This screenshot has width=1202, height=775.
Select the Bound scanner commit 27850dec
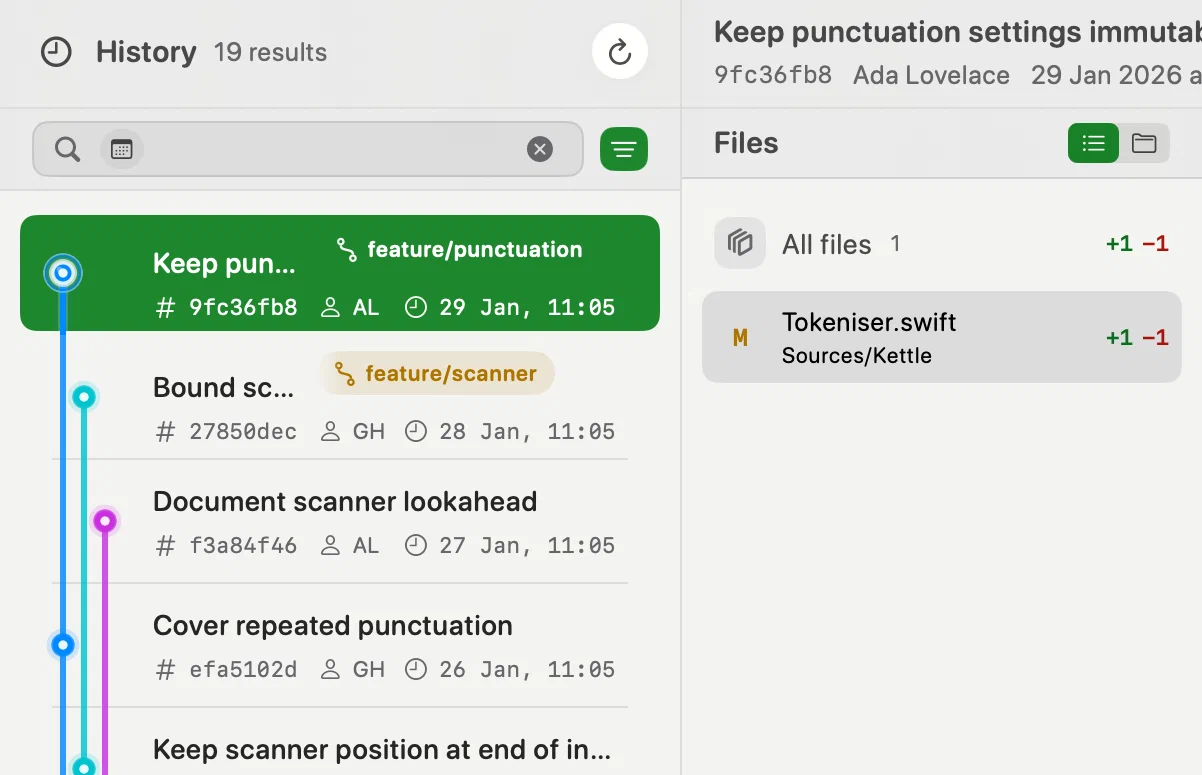(x=340, y=397)
